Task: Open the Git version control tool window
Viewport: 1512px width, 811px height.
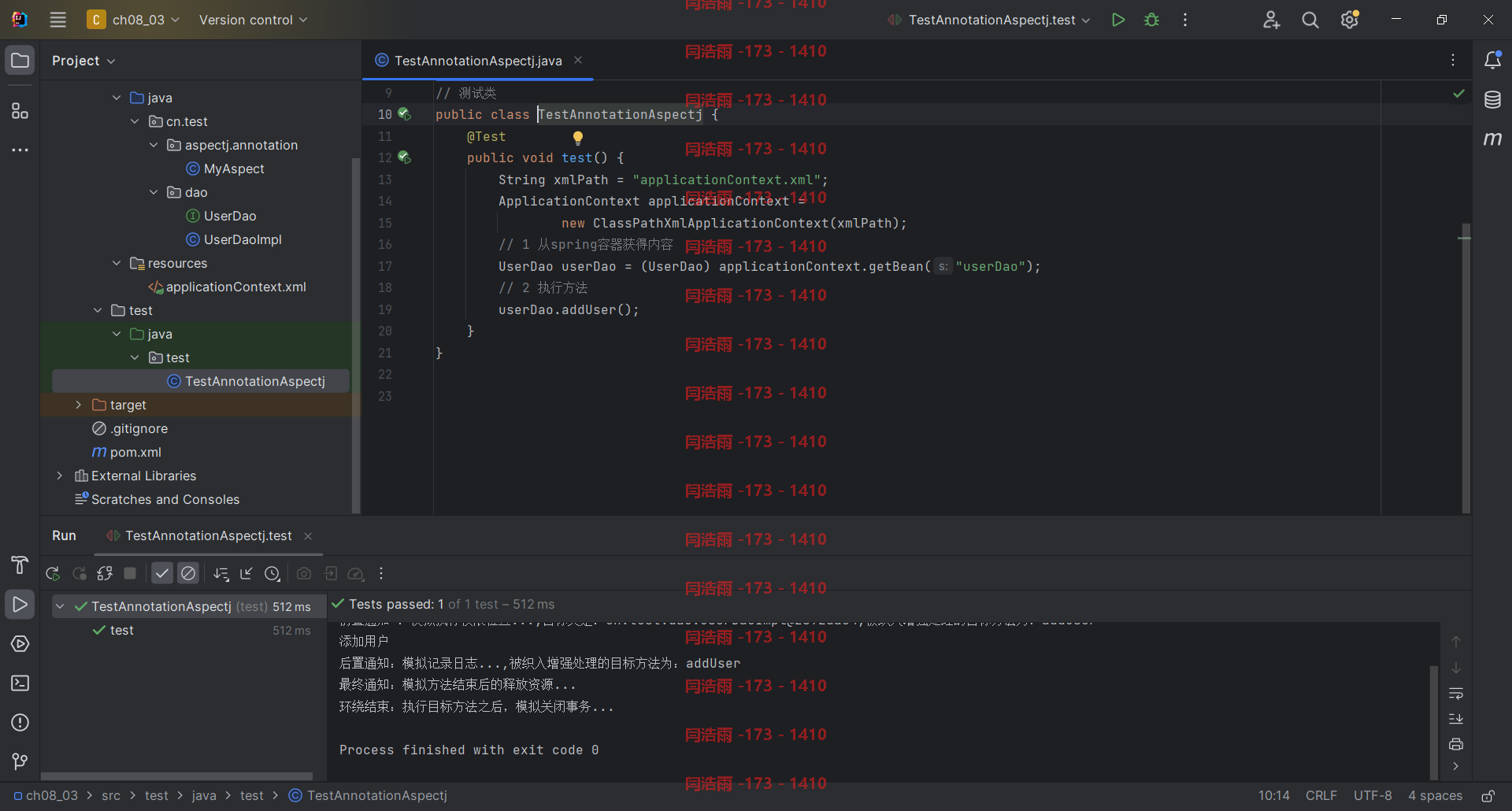Action: click(x=20, y=761)
